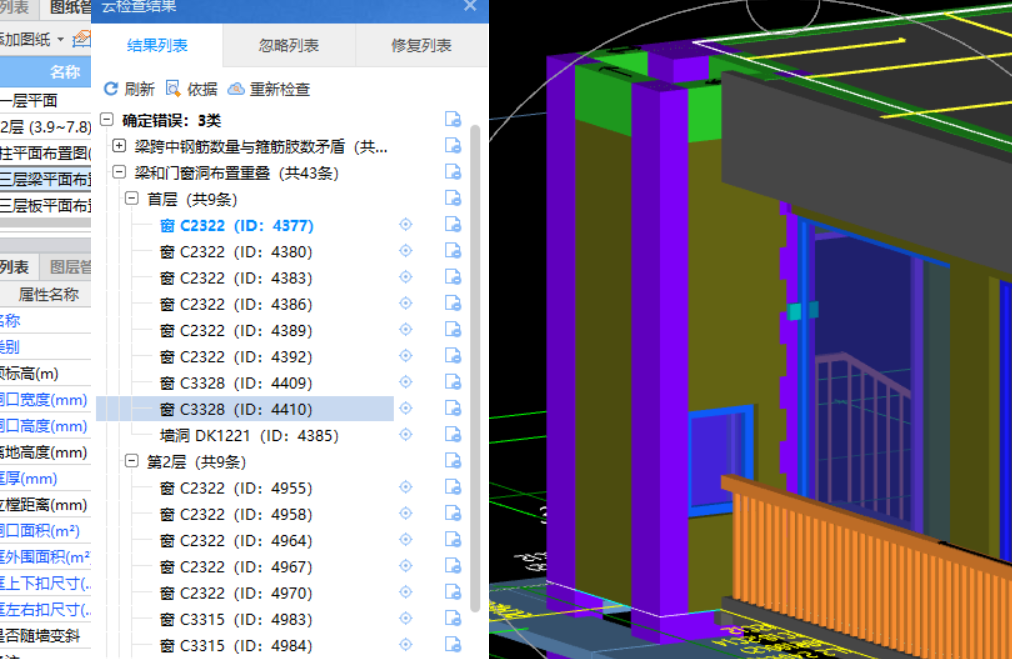Locate 窗 C2322 ID 4380 target icon

pyautogui.click(x=405, y=251)
